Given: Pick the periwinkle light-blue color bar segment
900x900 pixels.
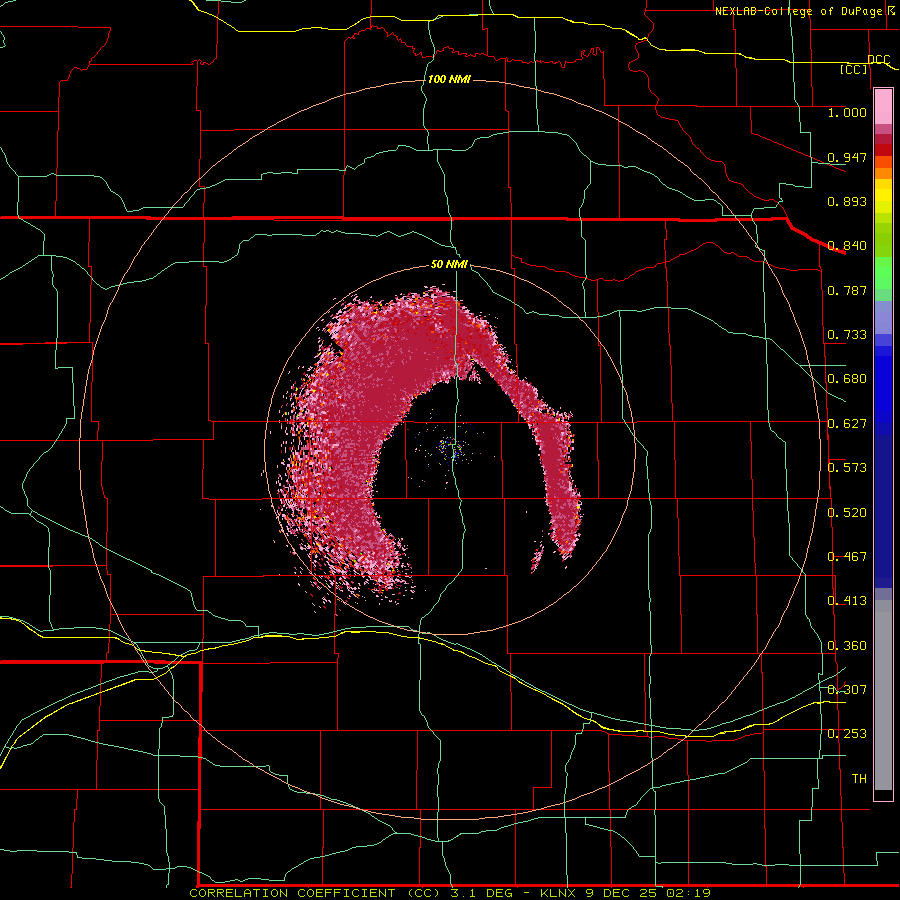Looking at the screenshot, I should 883,317.
